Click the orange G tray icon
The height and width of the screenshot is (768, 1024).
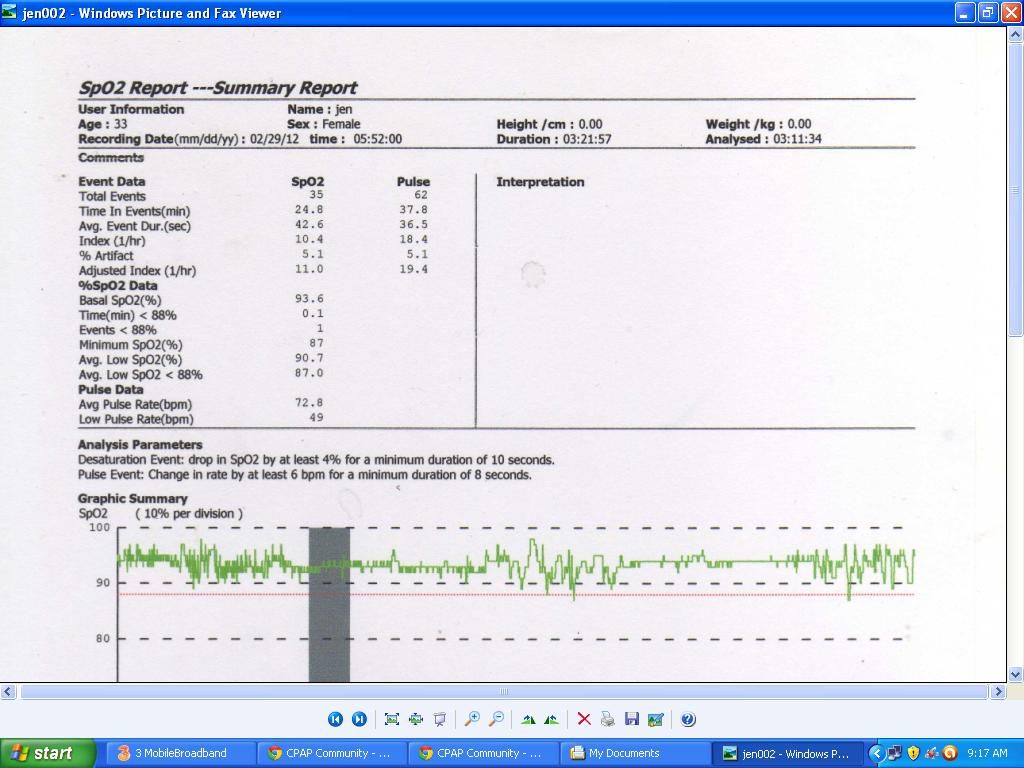coord(950,753)
